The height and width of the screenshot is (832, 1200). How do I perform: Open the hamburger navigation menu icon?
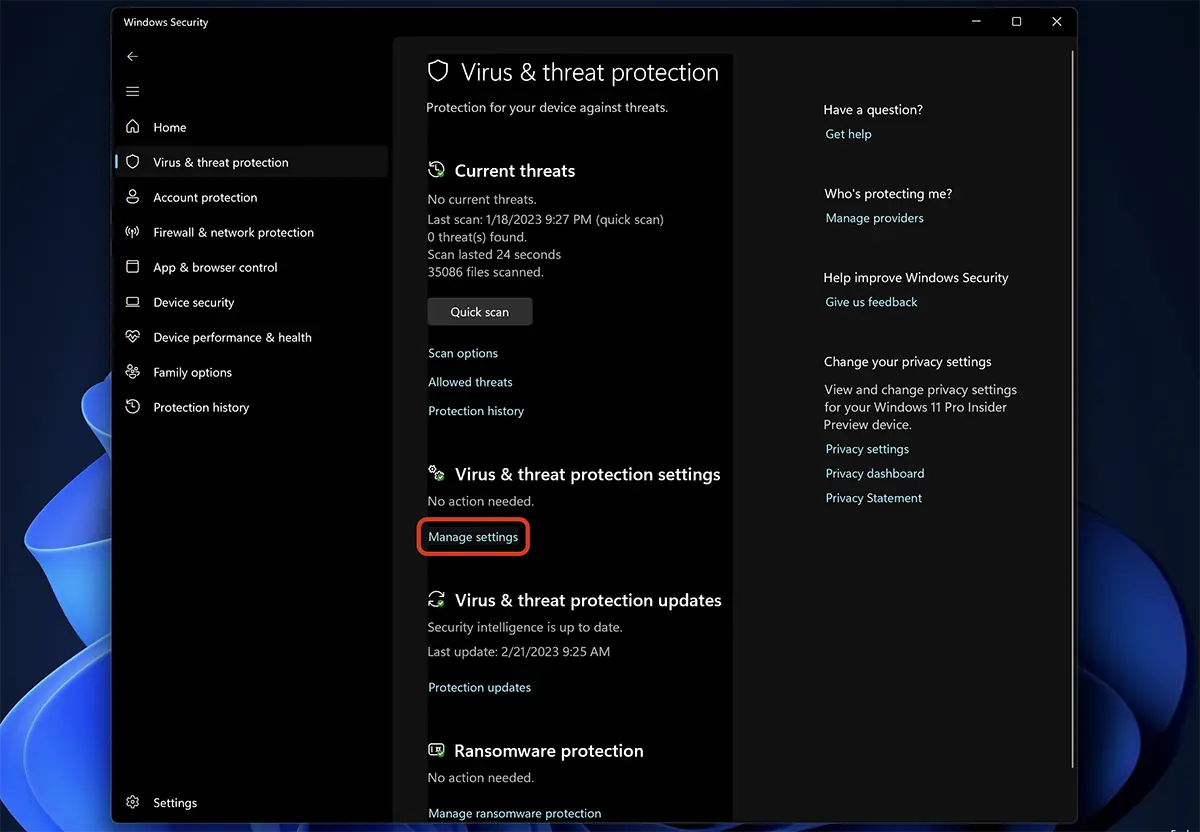coord(132,92)
